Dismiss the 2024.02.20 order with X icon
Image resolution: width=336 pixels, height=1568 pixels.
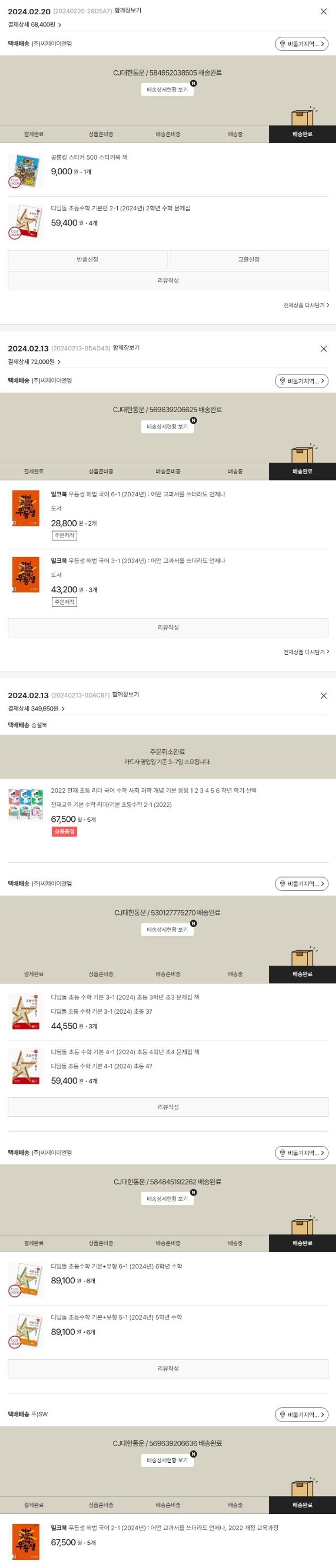[x=323, y=12]
